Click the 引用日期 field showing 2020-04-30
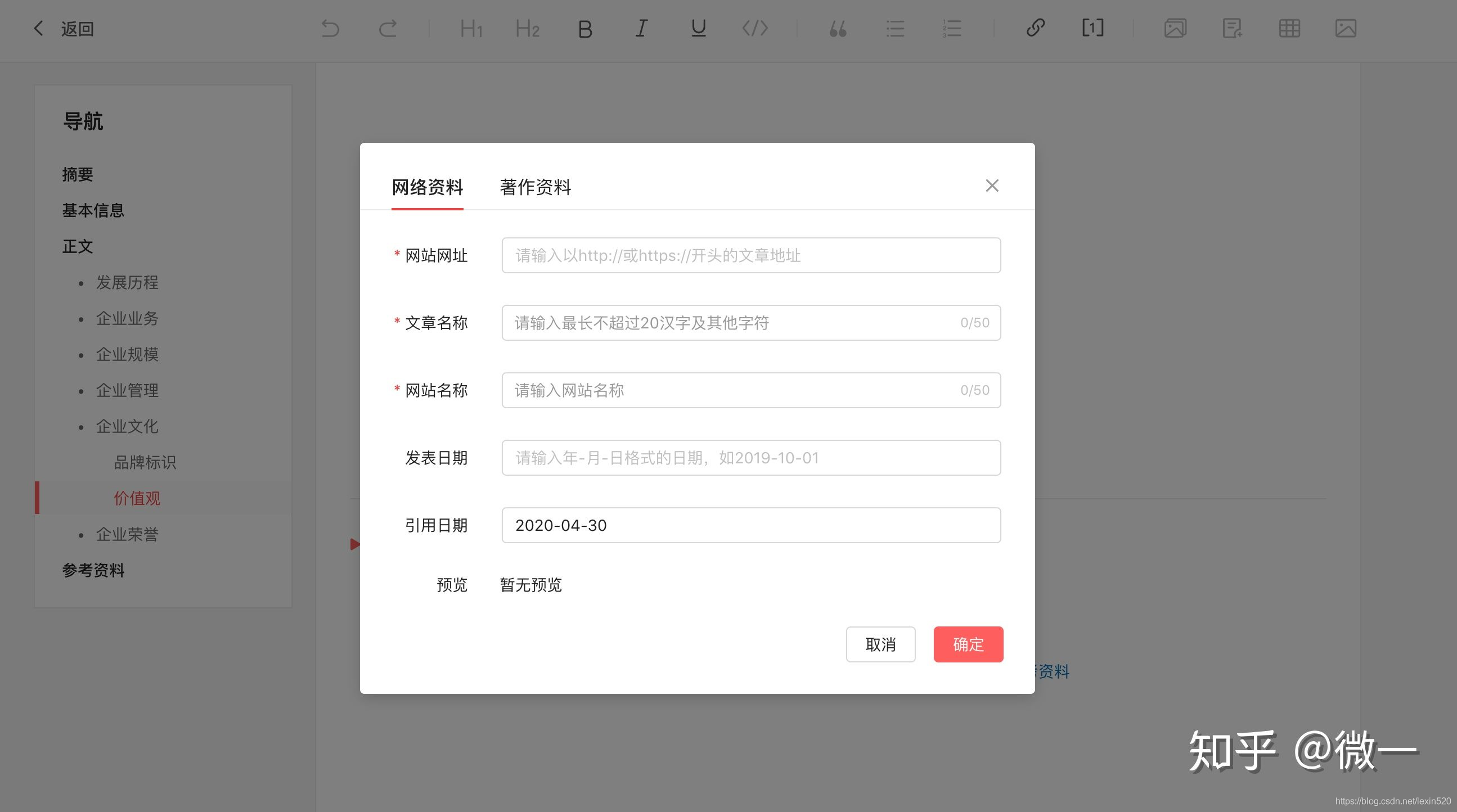Screen dimensions: 1457x812 coord(751,525)
